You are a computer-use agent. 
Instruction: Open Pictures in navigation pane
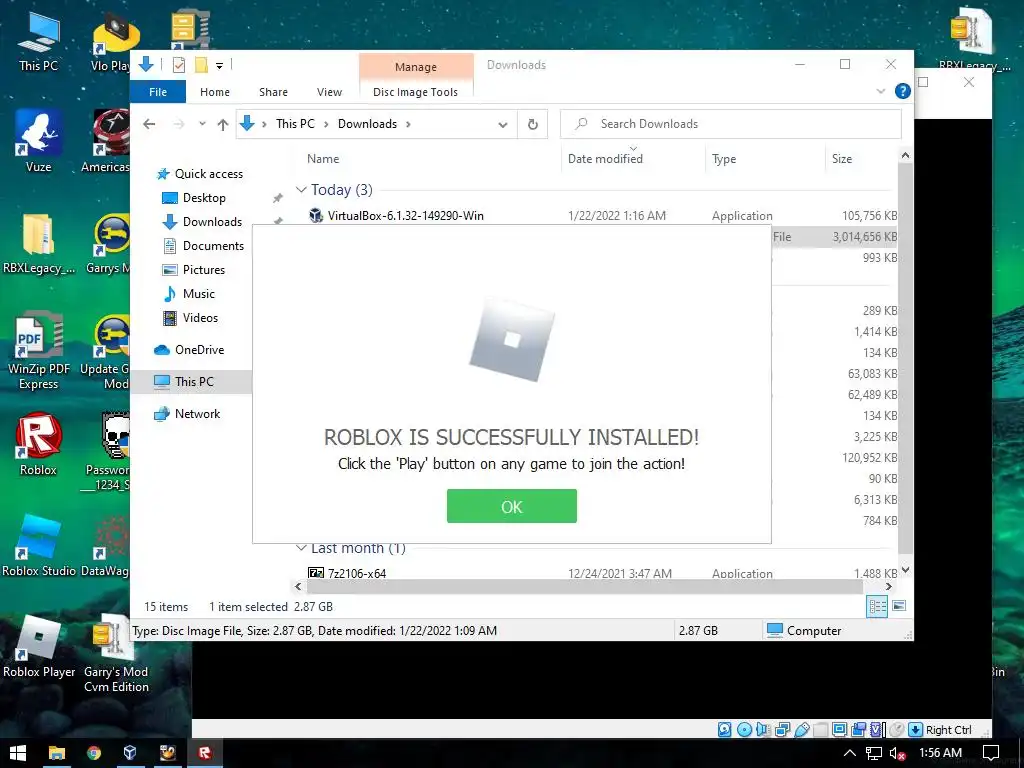(203, 270)
